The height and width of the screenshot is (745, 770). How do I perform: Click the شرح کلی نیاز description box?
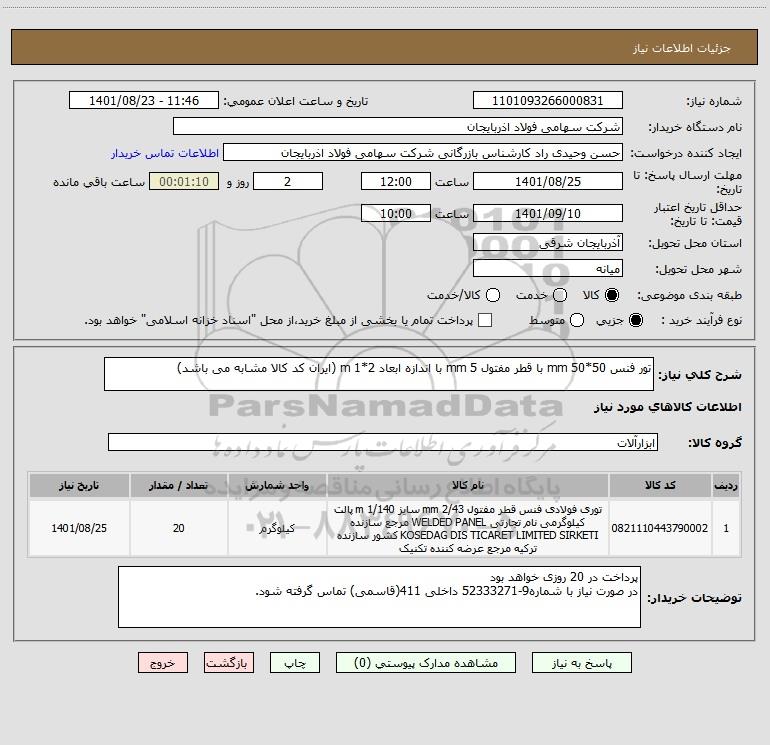coord(379,374)
